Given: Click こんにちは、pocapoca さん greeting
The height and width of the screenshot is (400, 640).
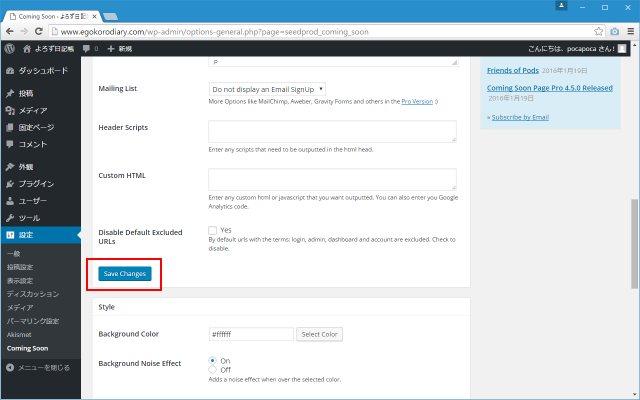Looking at the screenshot, I should coord(571,49).
